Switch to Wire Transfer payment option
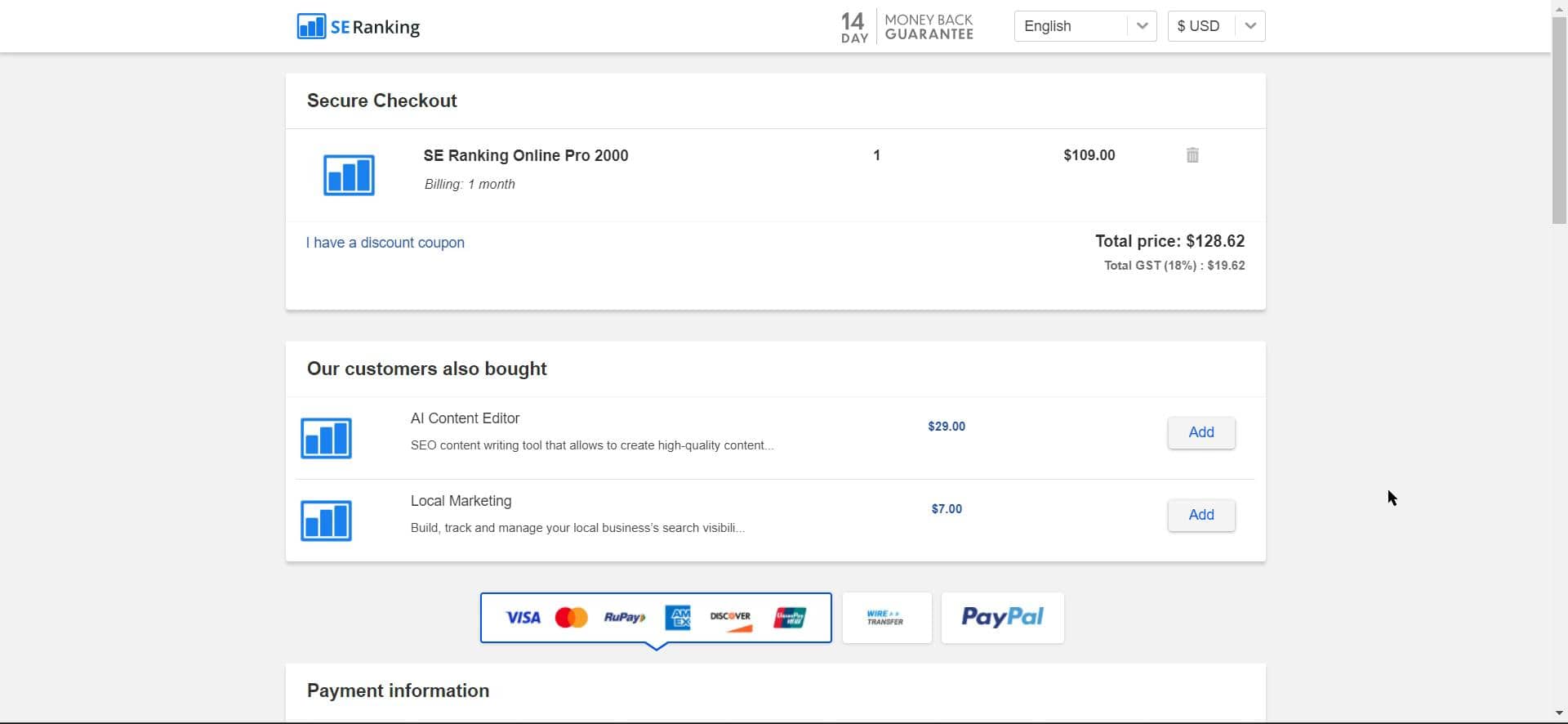This screenshot has width=1568, height=724. (886, 618)
